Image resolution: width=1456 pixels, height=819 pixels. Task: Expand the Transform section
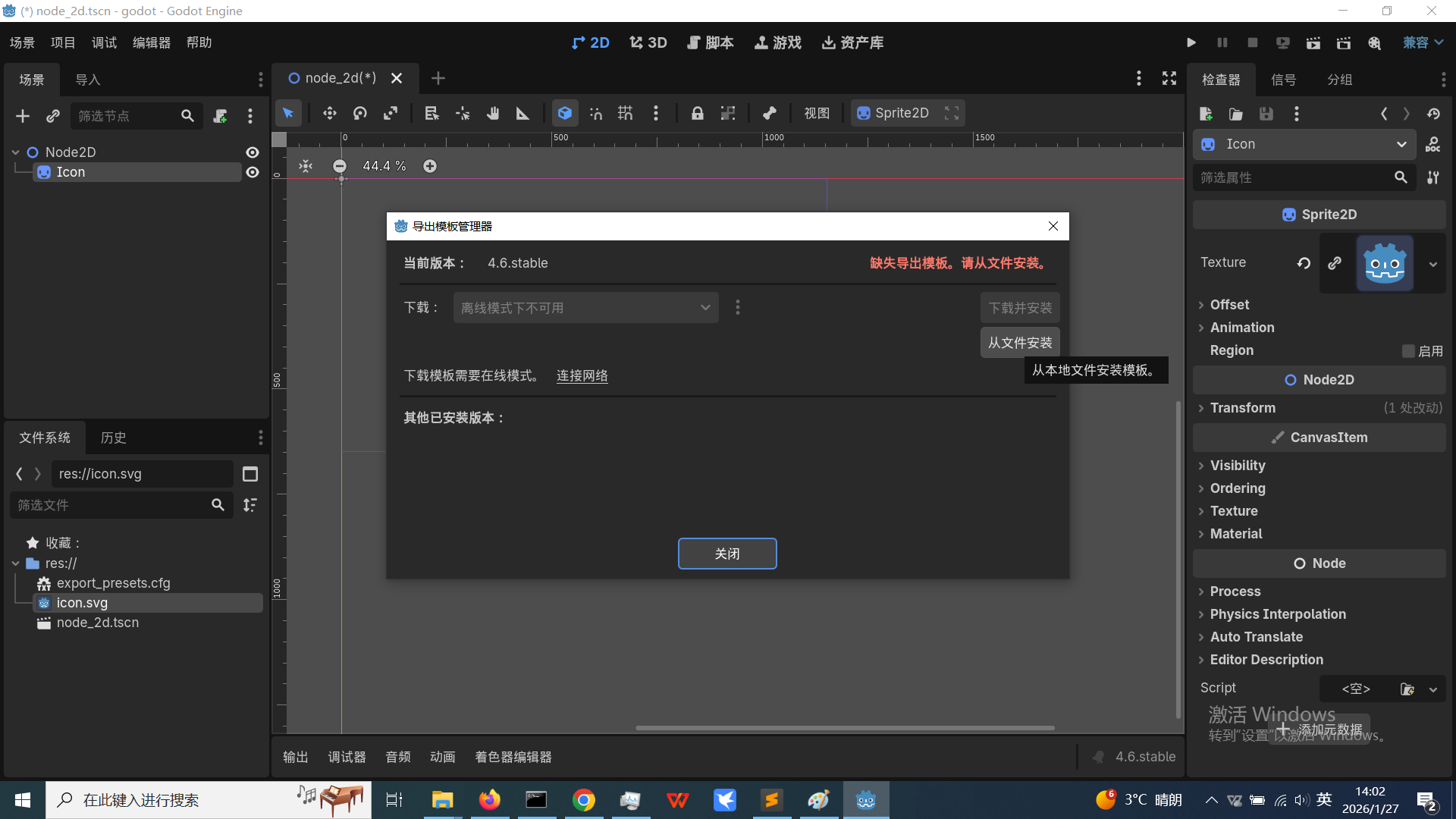[1242, 408]
